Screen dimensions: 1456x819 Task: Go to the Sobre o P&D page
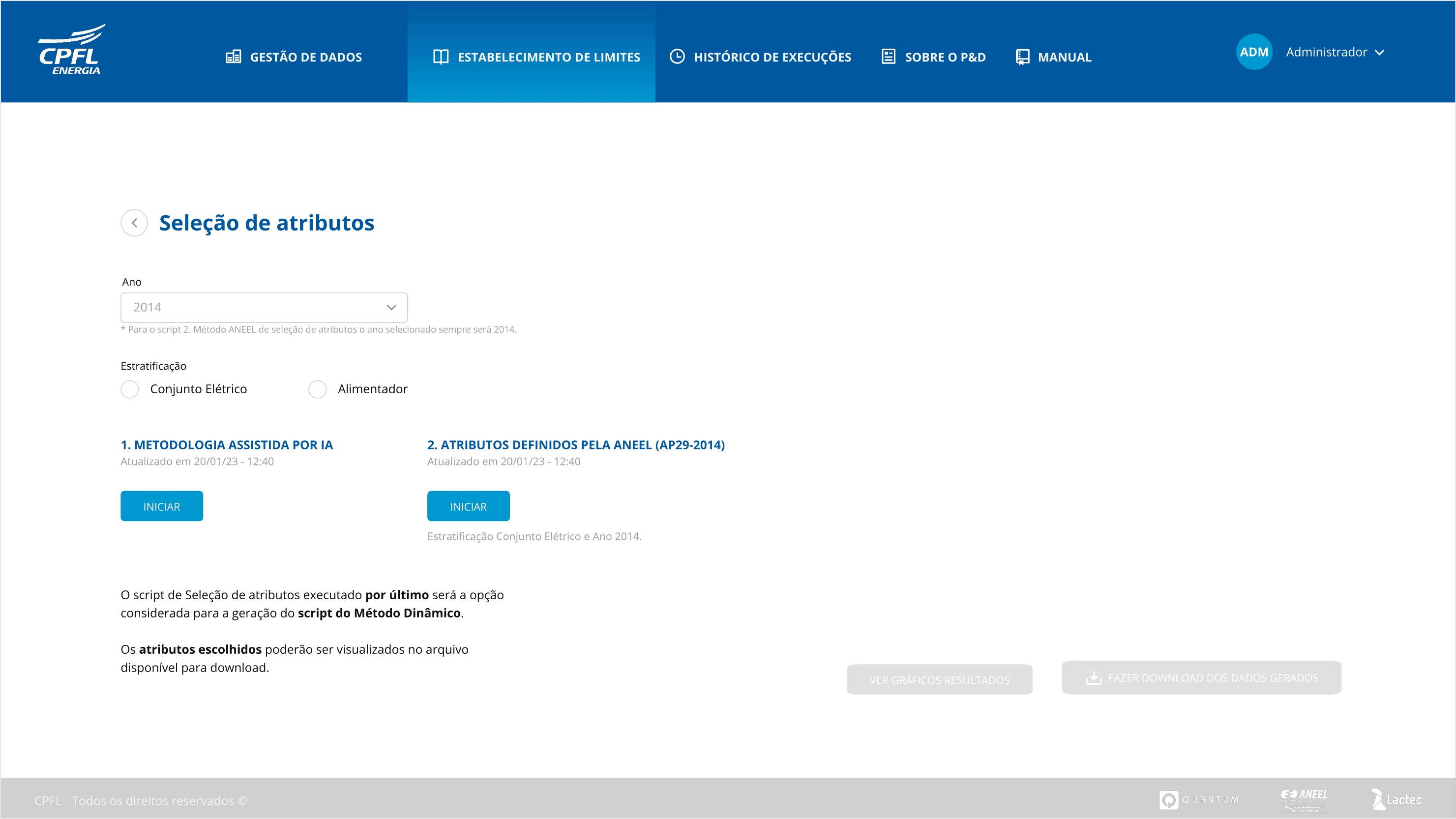[945, 57]
